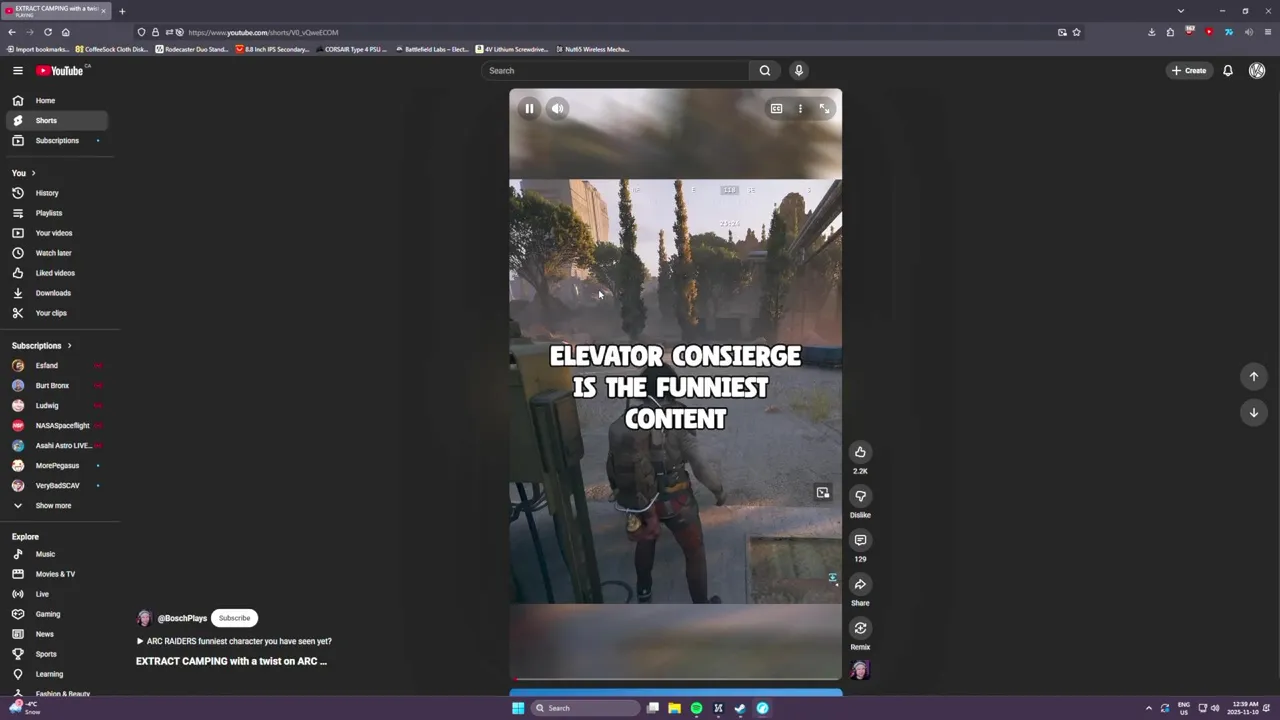The width and height of the screenshot is (1280, 720).
Task: Open the notifications bell
Action: [1228, 70]
